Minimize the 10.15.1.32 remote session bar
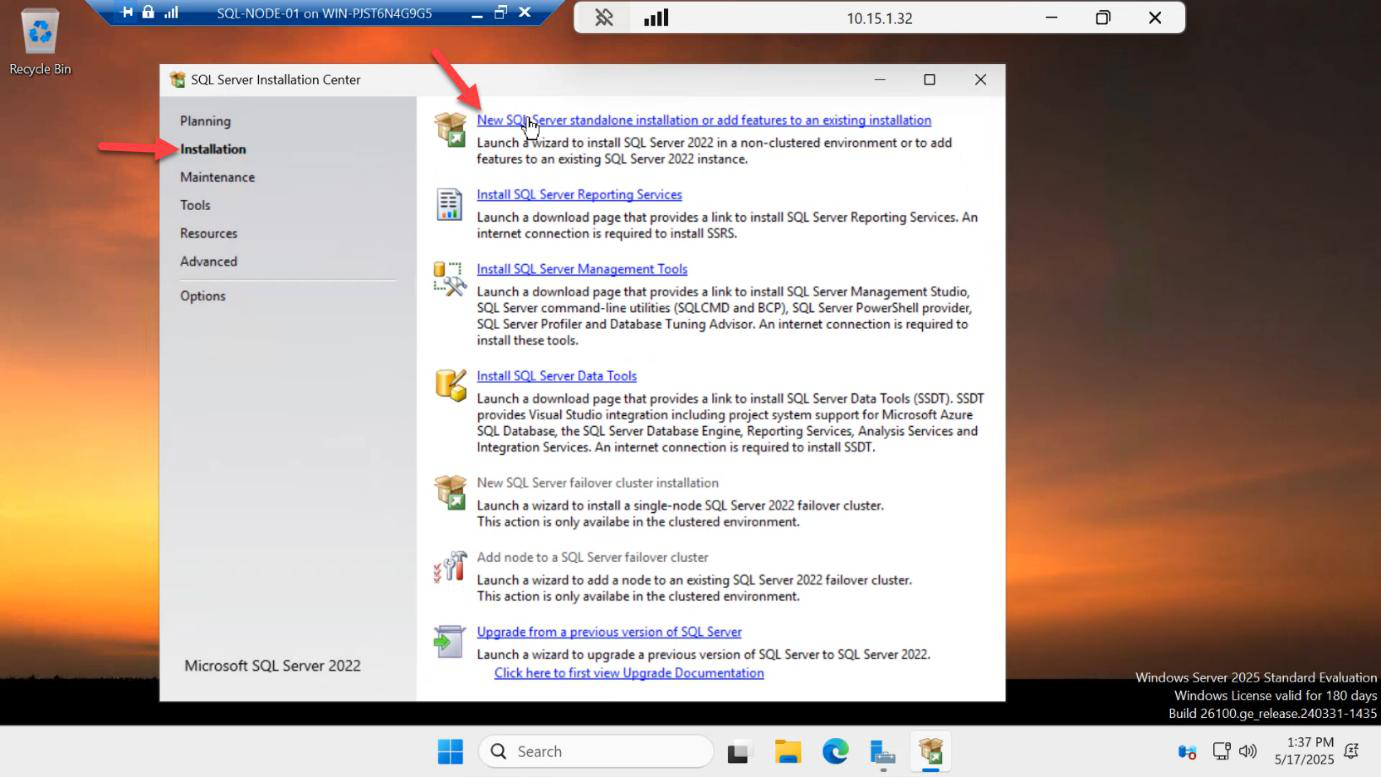This screenshot has width=1381, height=777. point(1051,18)
